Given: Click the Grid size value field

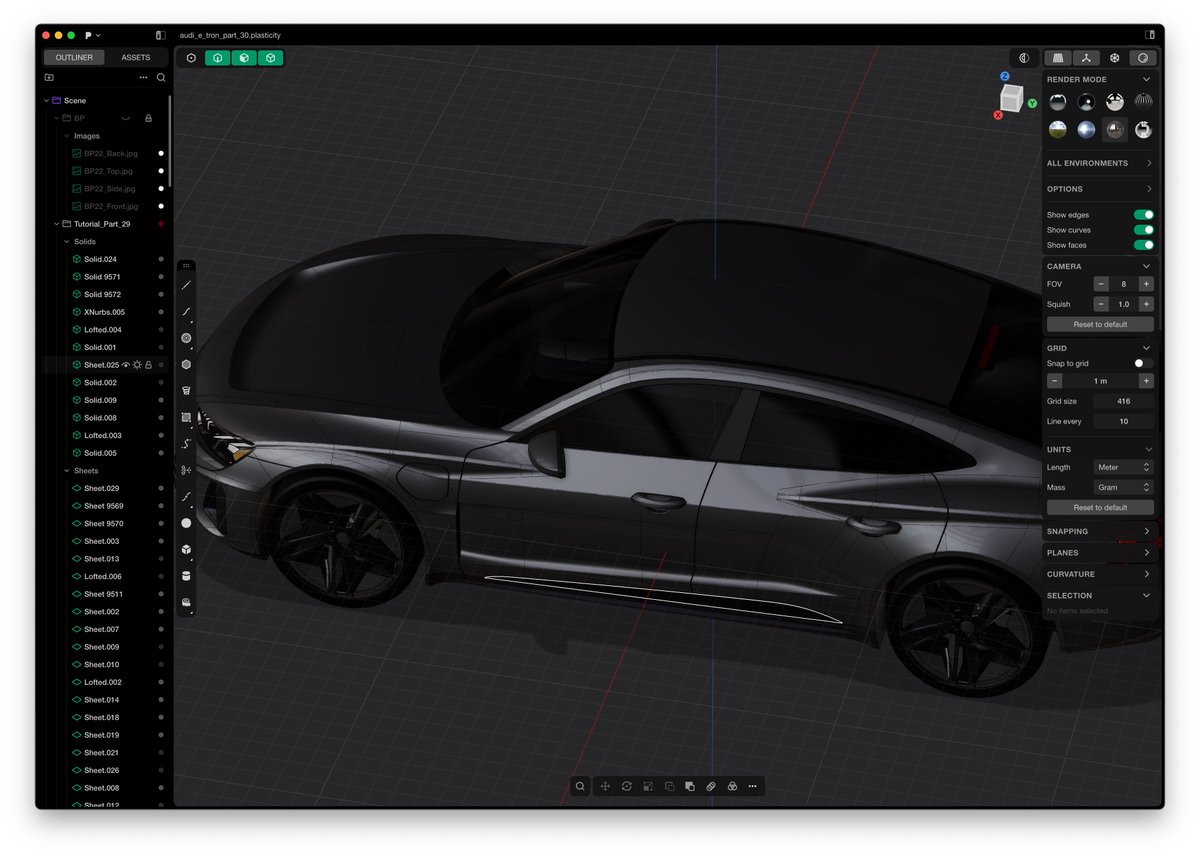Looking at the screenshot, I should (x=1123, y=401).
